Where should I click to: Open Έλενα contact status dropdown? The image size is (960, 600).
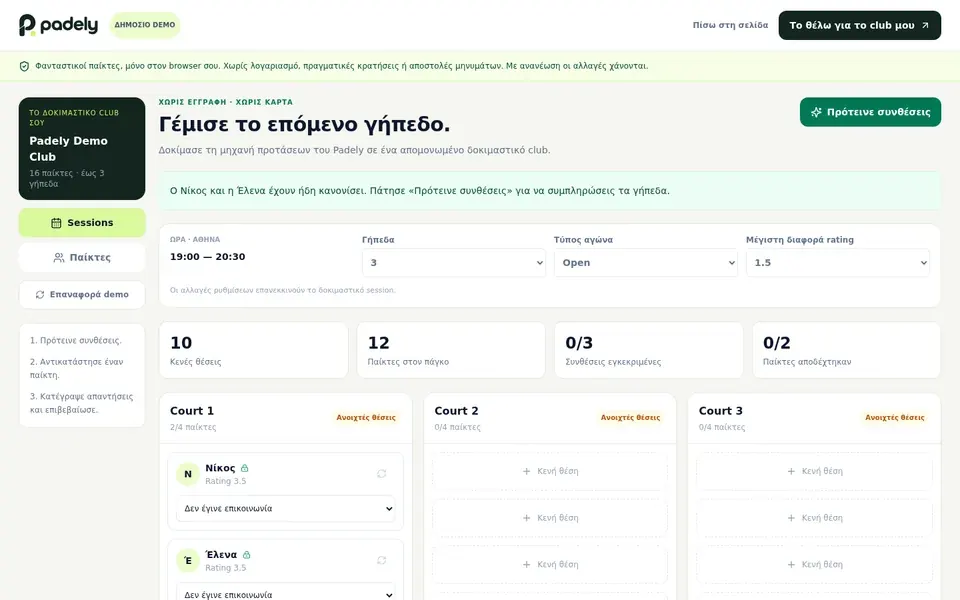point(286,593)
